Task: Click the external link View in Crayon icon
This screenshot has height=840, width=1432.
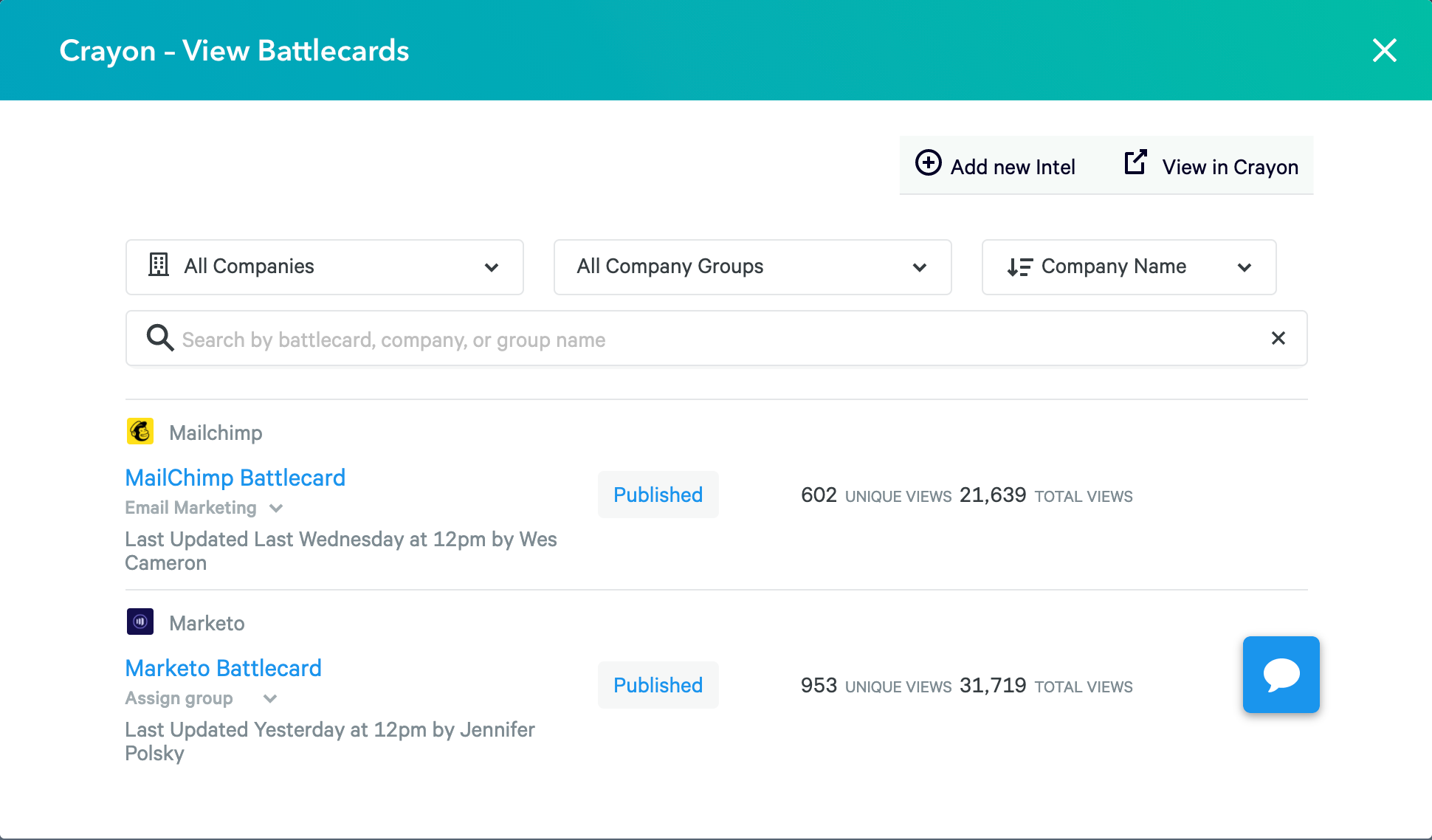Action: [x=1135, y=162]
